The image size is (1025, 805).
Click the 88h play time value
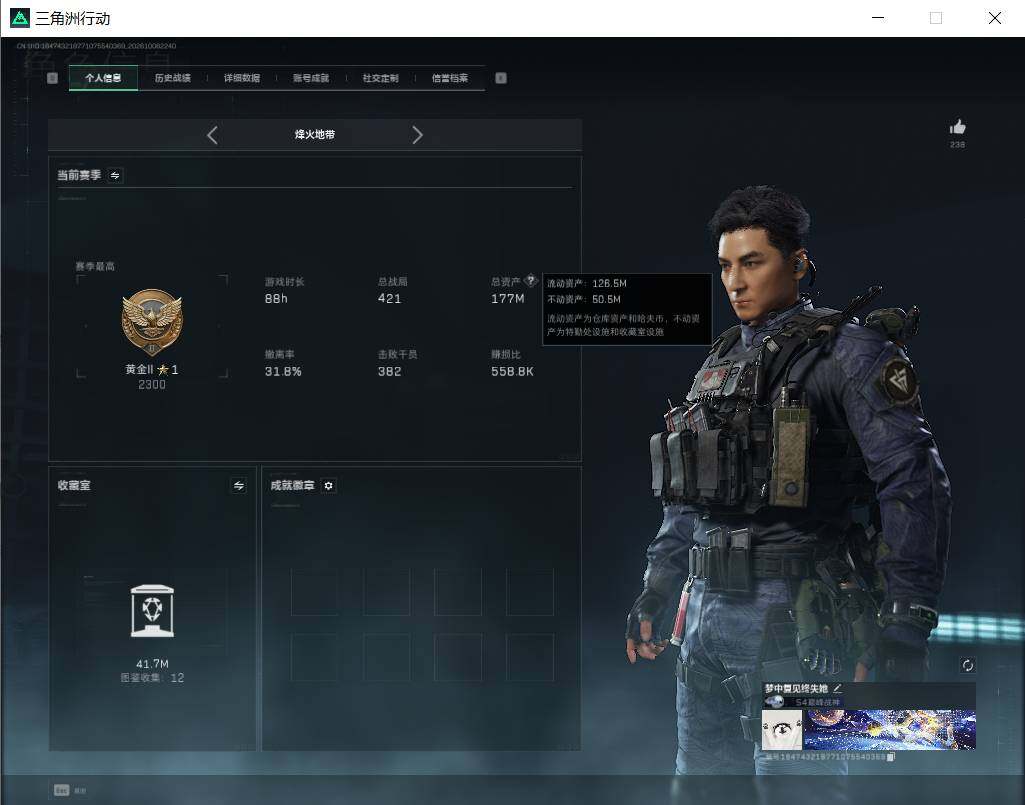[276, 299]
